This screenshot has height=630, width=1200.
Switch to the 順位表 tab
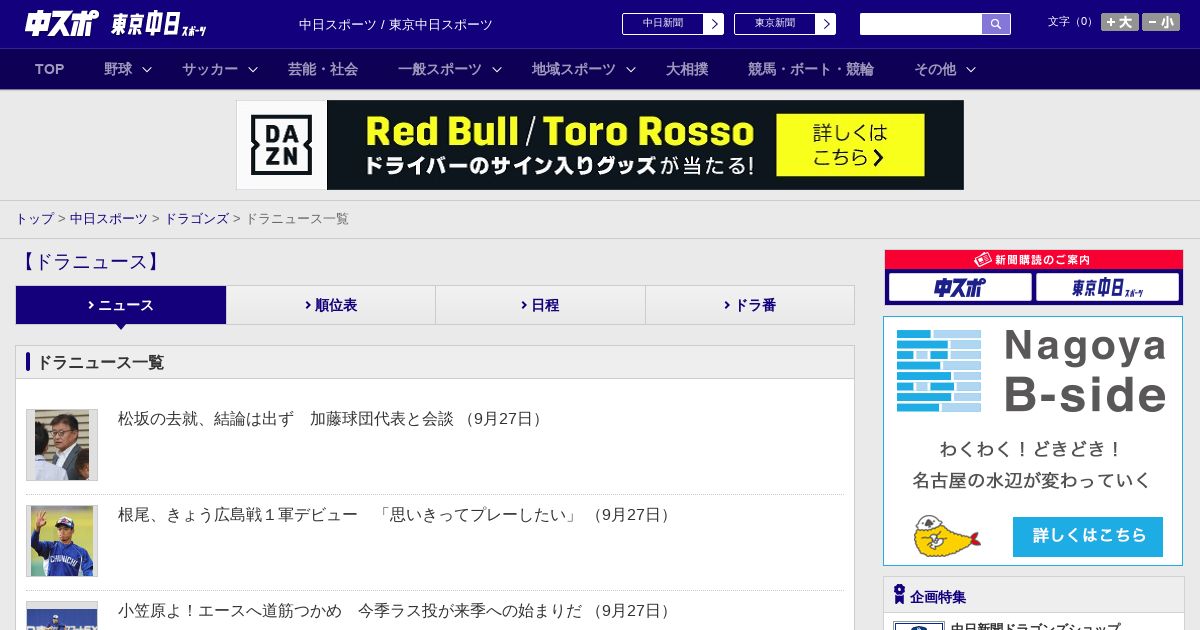[x=331, y=305]
